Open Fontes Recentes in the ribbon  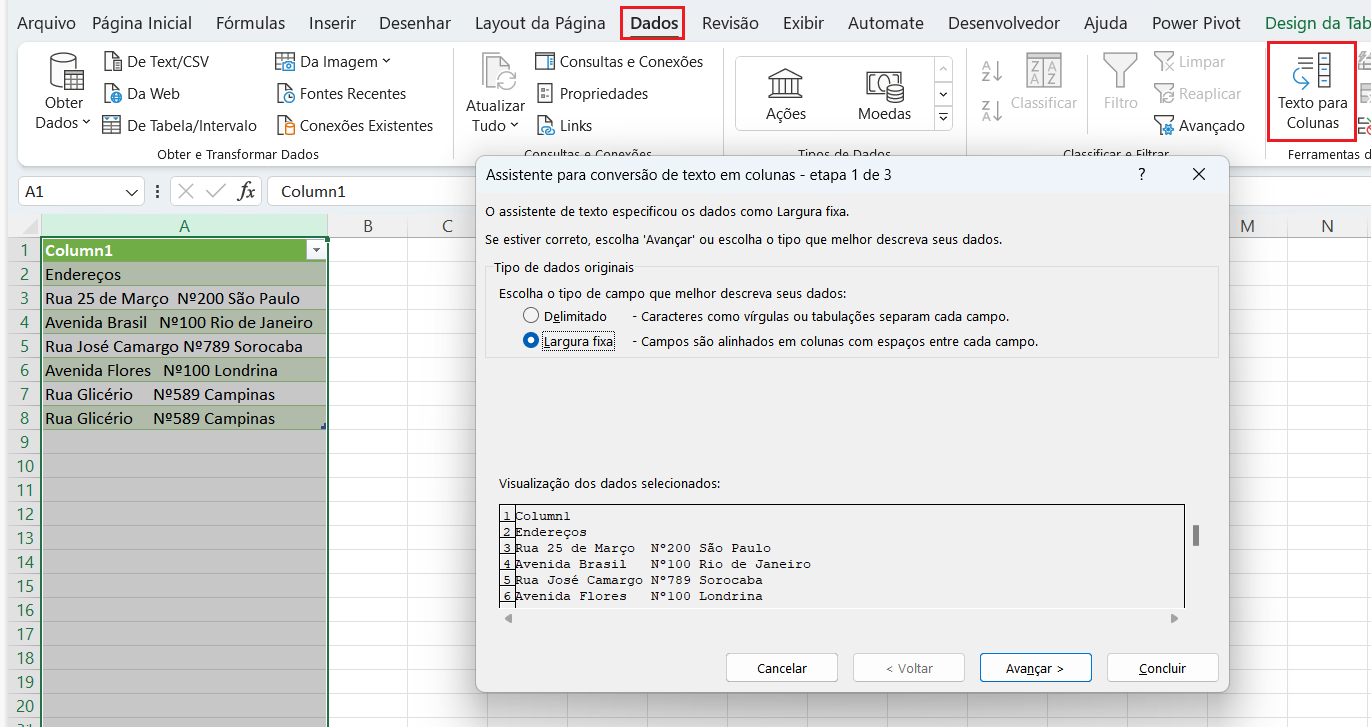coord(285,94)
